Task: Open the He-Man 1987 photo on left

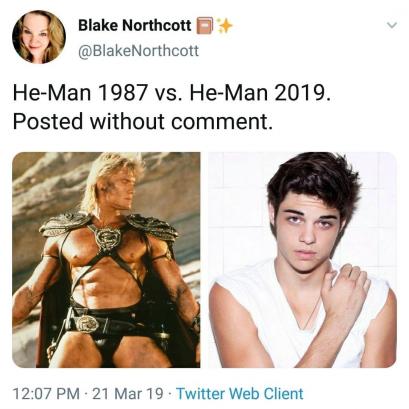Action: [x=106, y=260]
